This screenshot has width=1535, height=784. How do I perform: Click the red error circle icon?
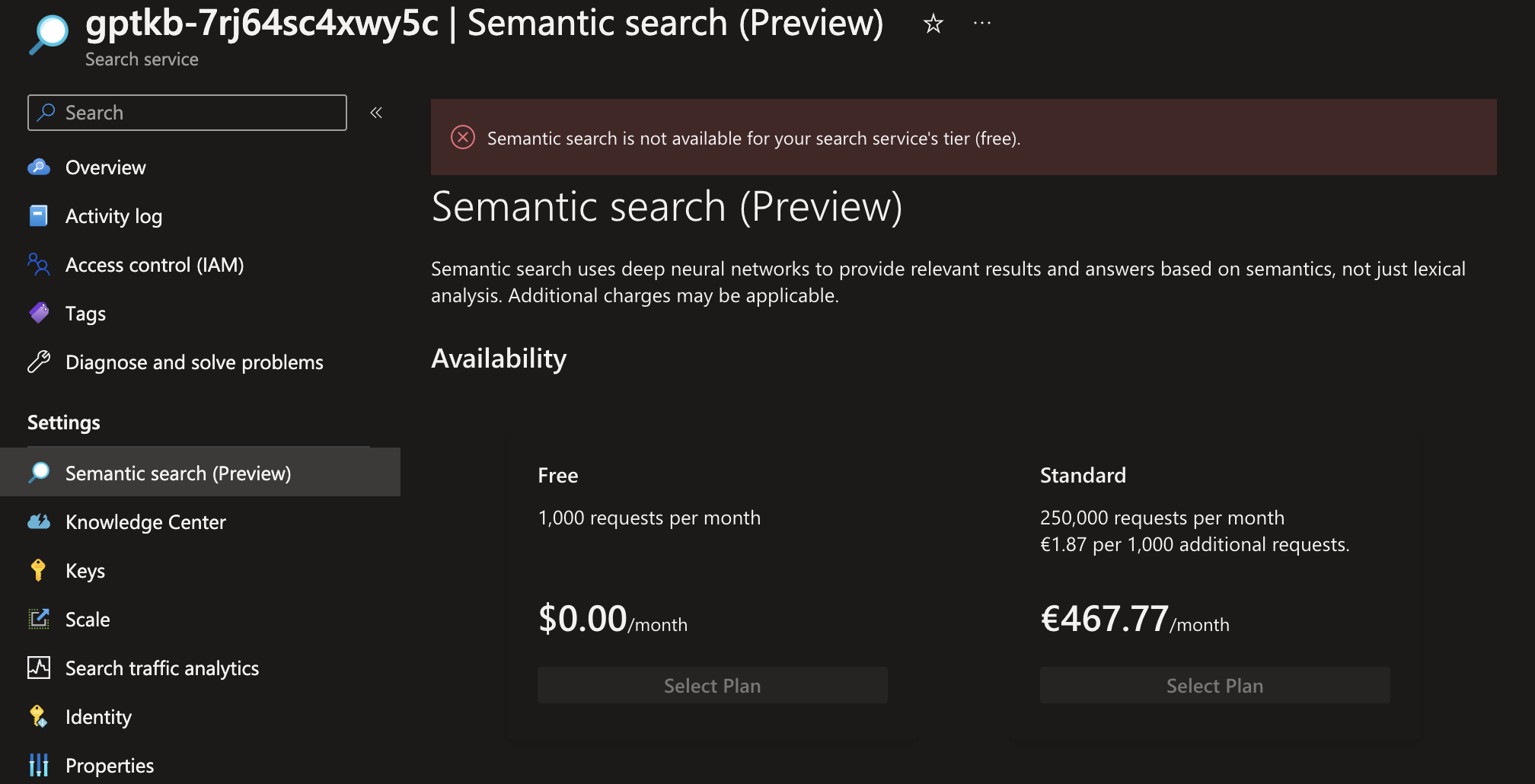(x=463, y=137)
